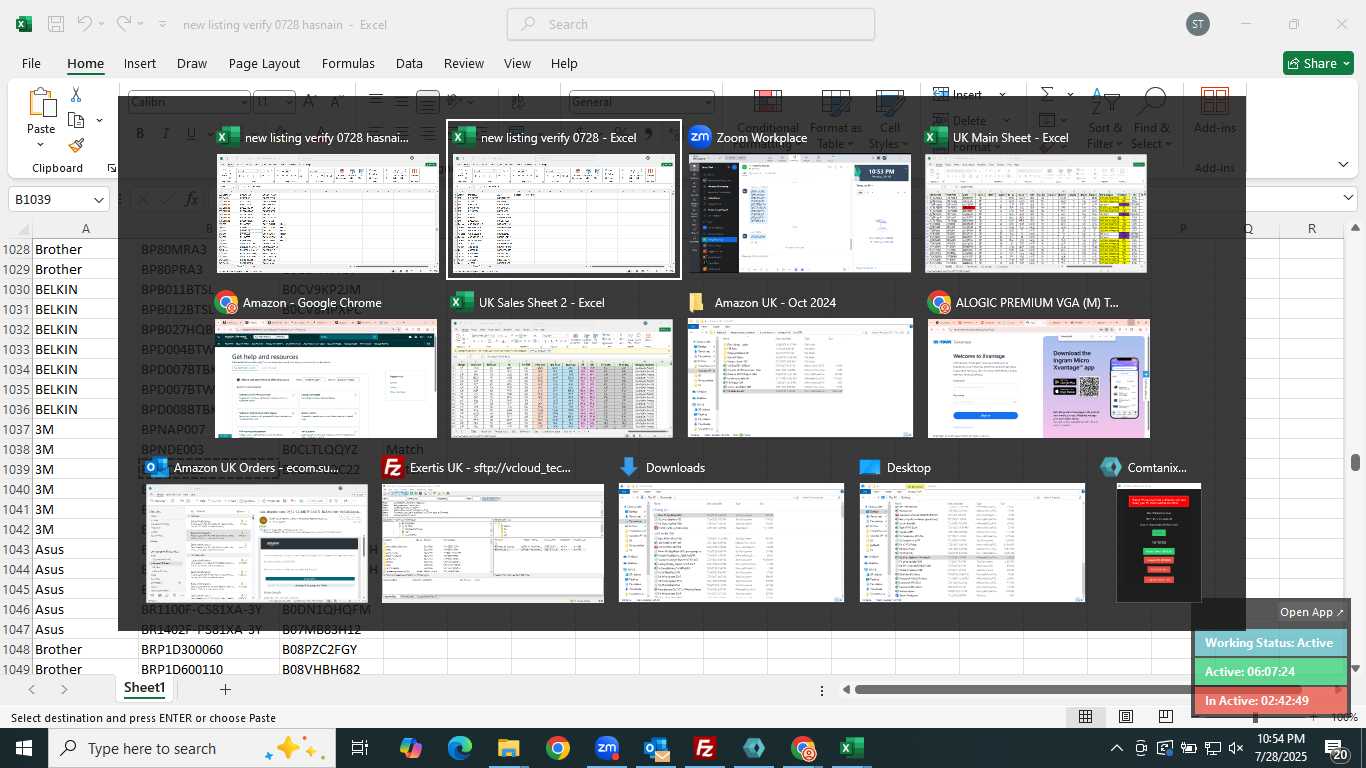Screen dimensions: 1366x768
Task: Open Copilot from the taskbar
Action: click(x=410, y=748)
